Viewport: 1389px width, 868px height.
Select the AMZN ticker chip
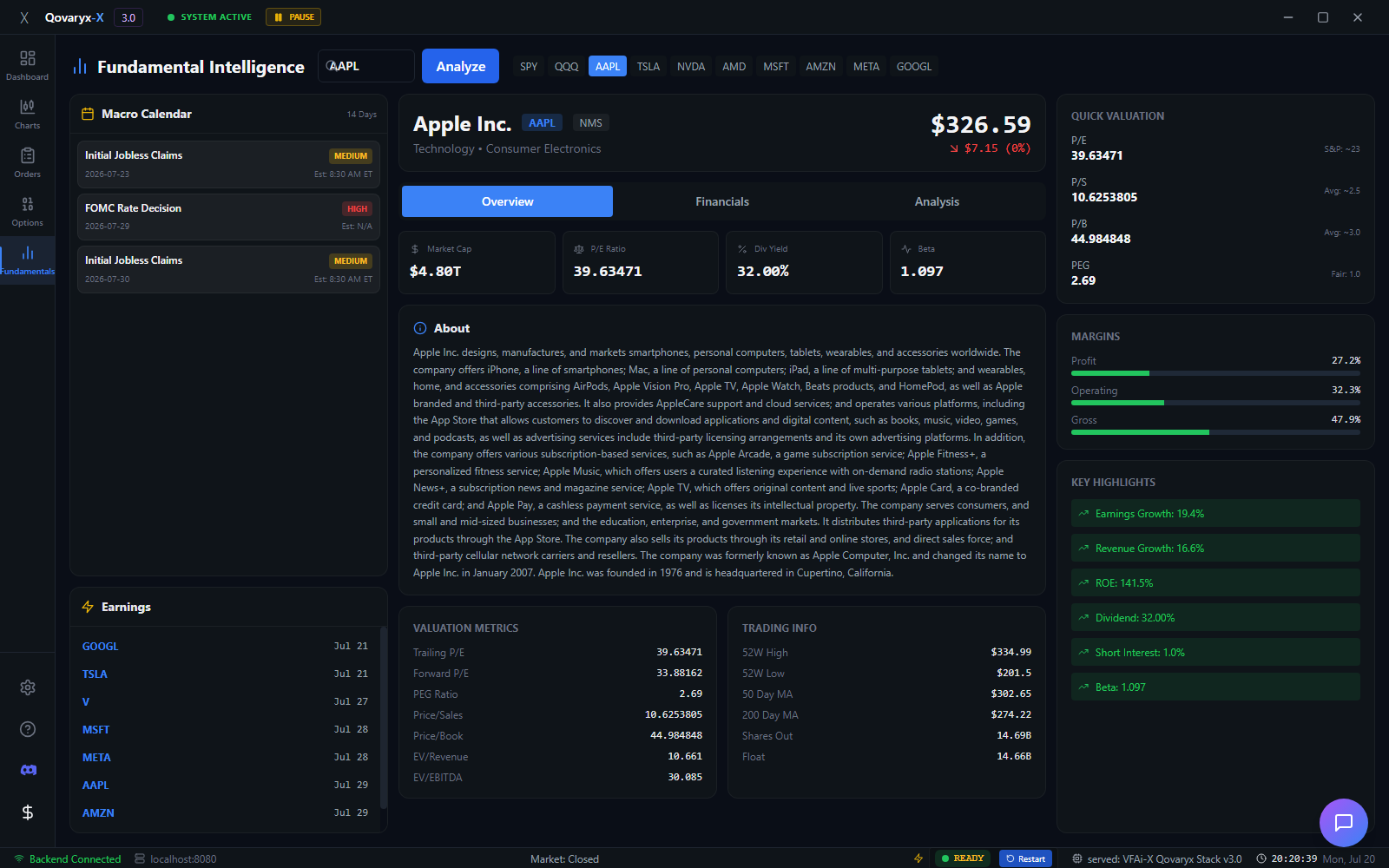821,67
